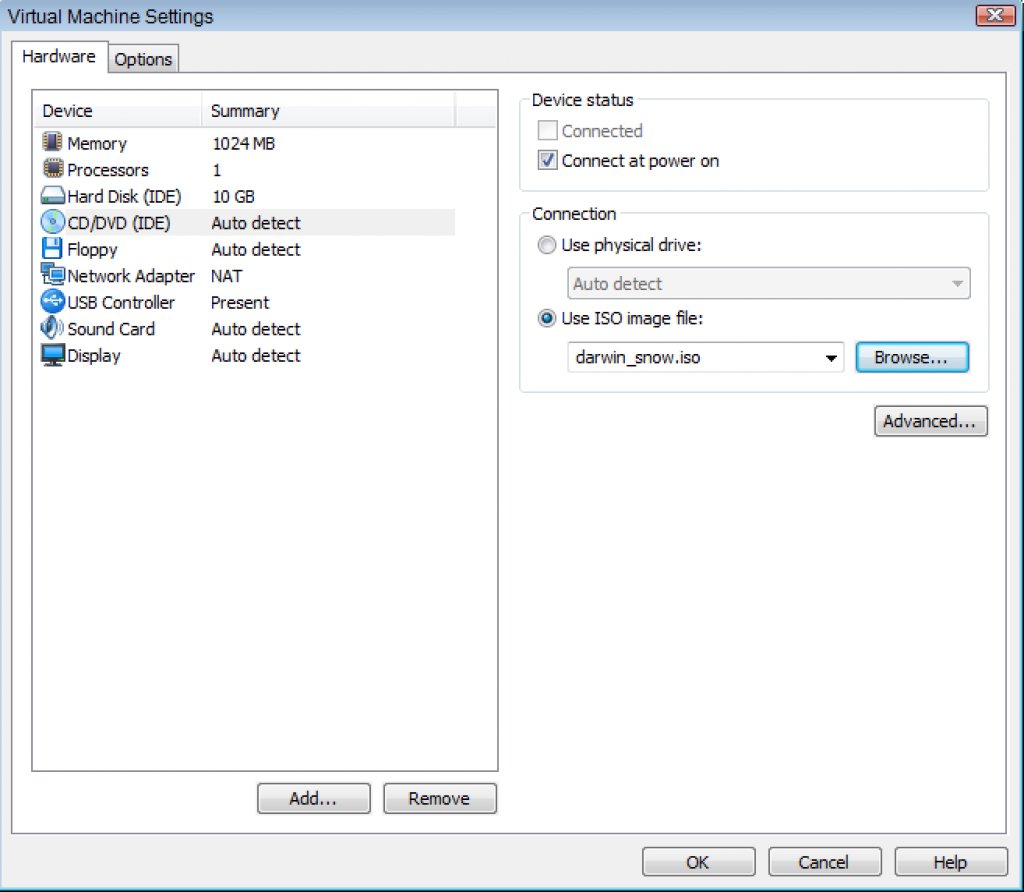Viewport: 1024px width, 892px height.
Task: Select the USB Controller icon
Action: coord(53,302)
